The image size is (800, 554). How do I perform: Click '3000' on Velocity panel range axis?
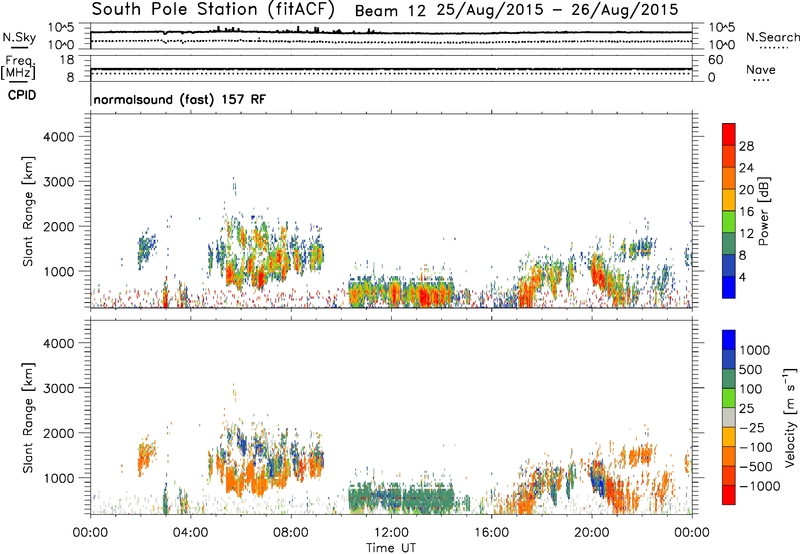point(59,388)
